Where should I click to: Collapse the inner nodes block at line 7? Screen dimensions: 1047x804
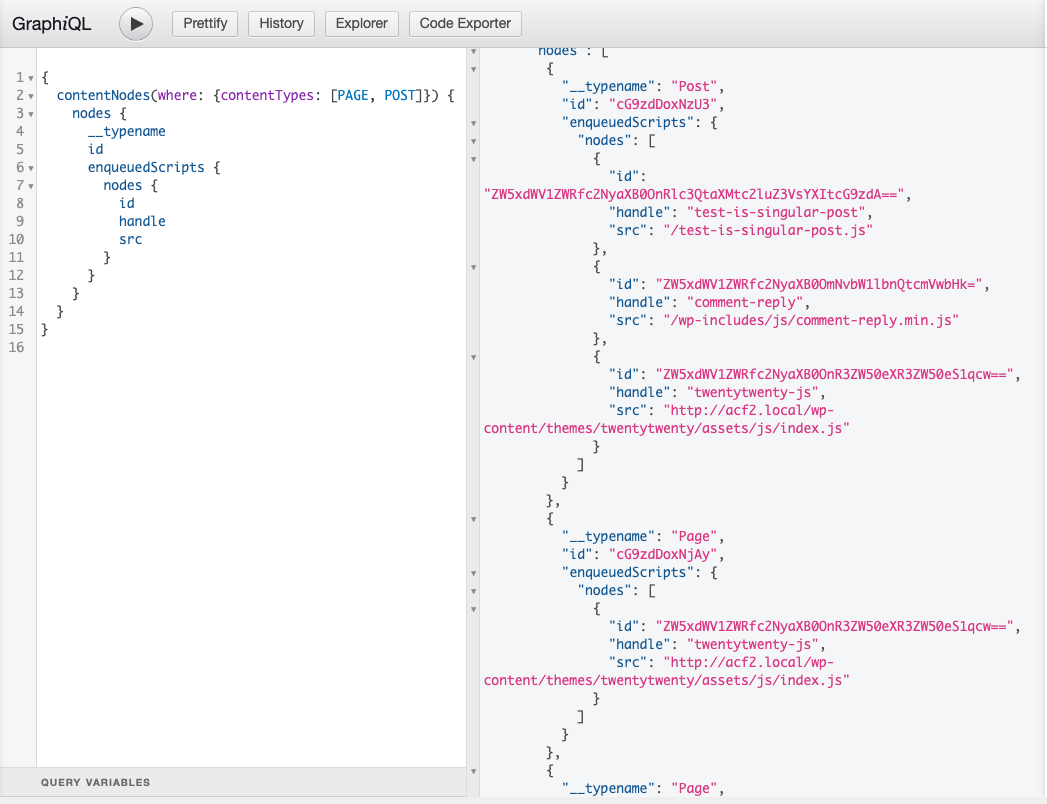[x=31, y=186]
